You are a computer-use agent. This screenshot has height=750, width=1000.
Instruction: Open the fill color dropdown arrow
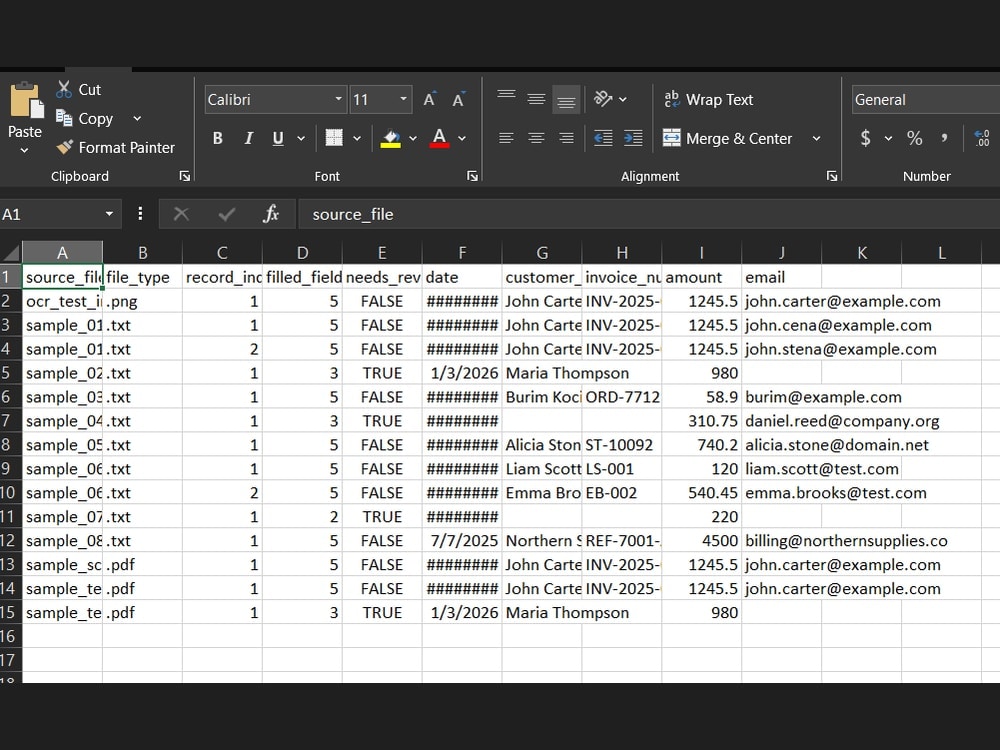pyautogui.click(x=413, y=138)
